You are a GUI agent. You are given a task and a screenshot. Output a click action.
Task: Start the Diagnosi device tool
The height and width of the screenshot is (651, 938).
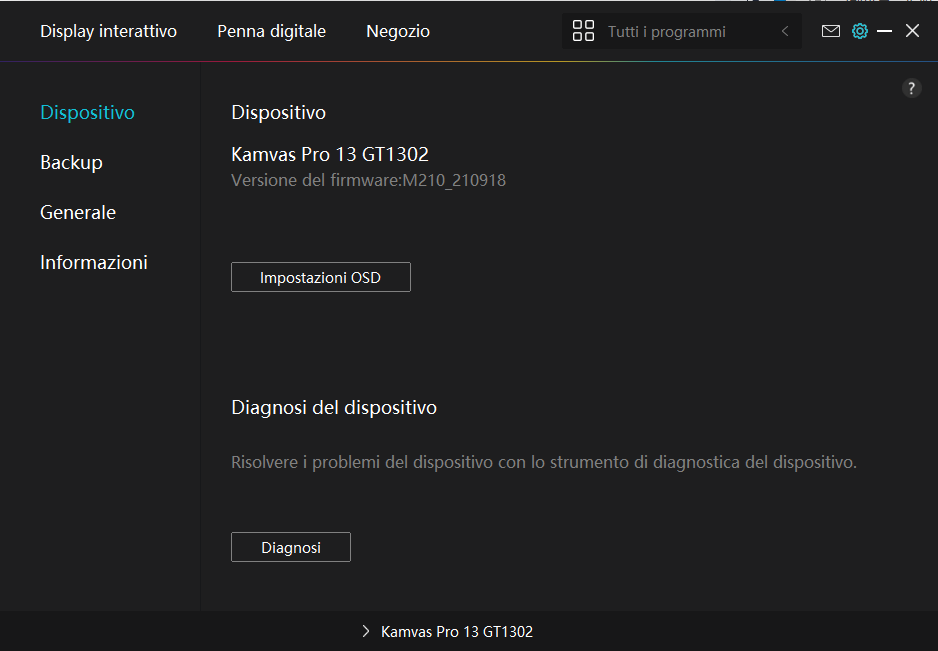[290, 547]
